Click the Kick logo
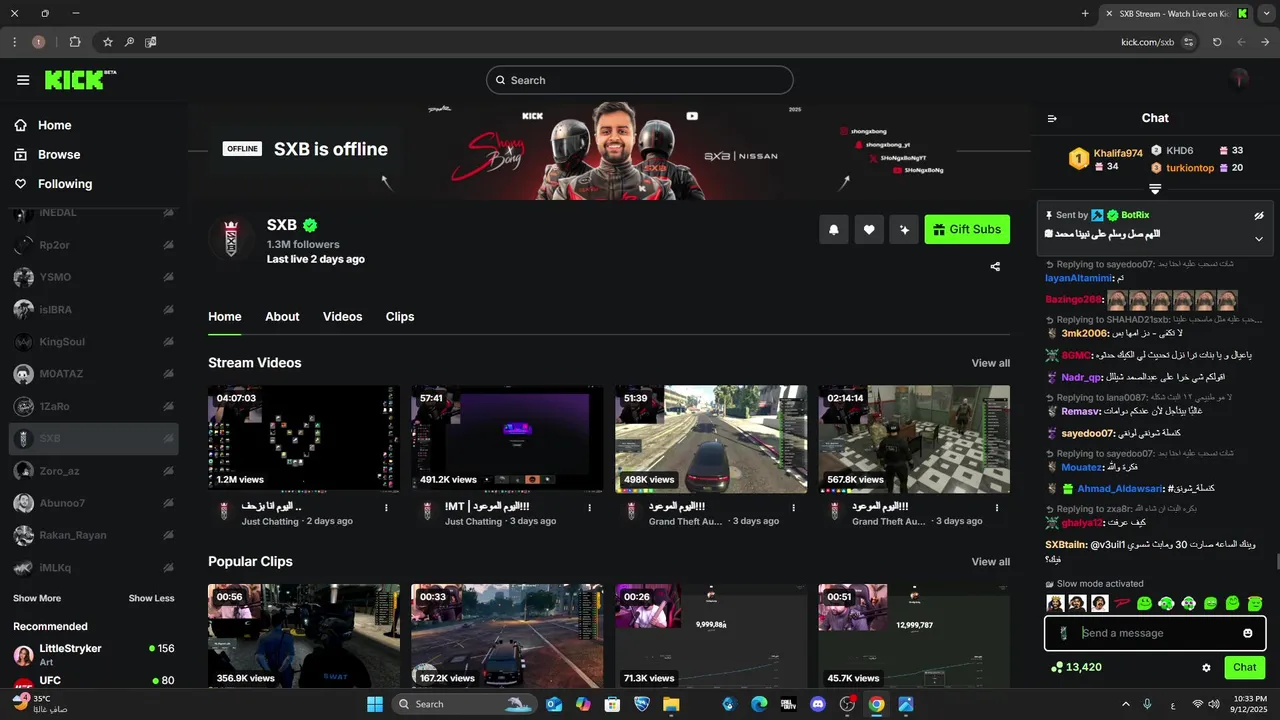Screen dimensions: 1280x720 click(x=80, y=80)
